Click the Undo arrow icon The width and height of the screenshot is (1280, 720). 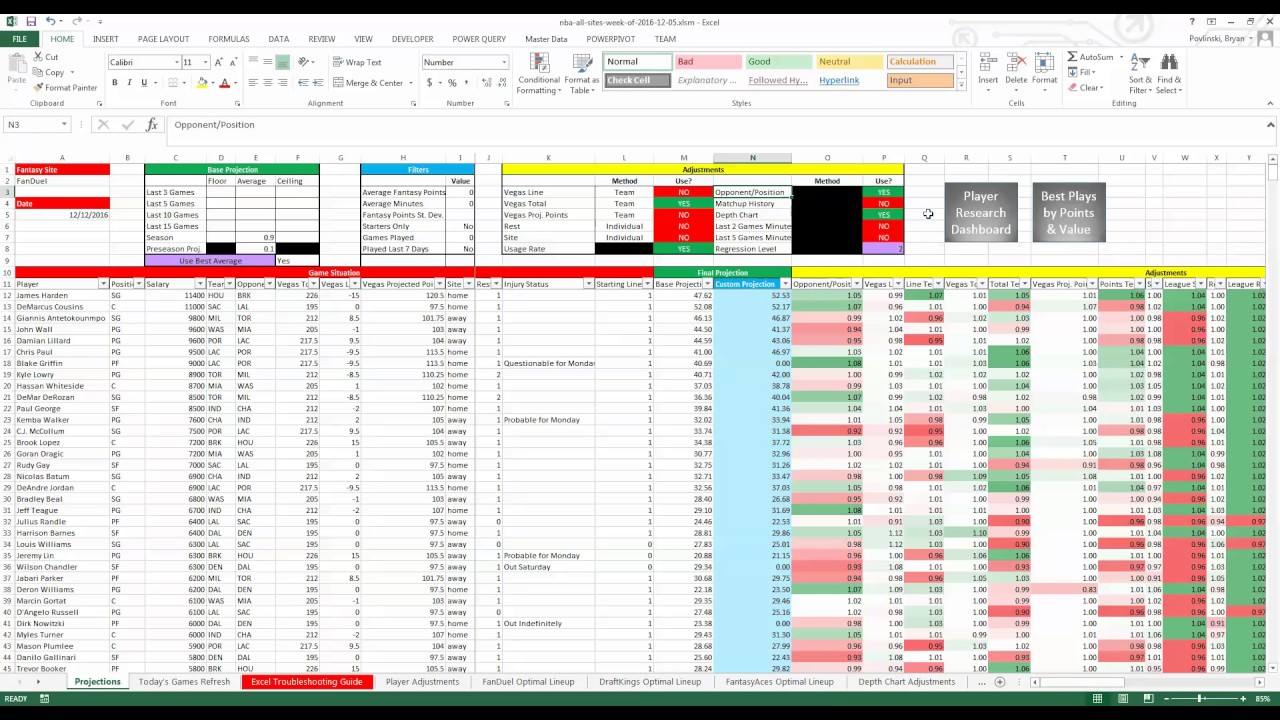51,22
